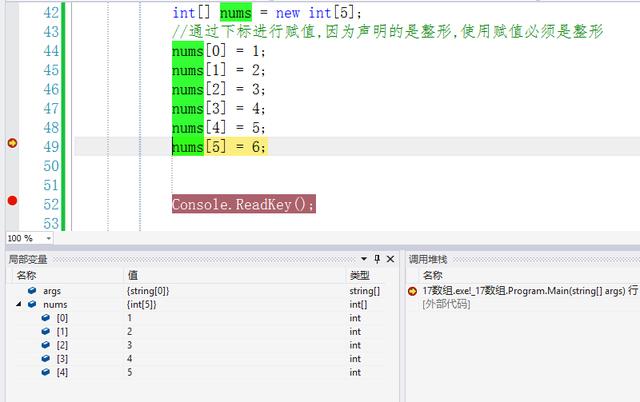Select the nums[1] element row
Viewport: 640px width, 402px height.
coord(200,331)
